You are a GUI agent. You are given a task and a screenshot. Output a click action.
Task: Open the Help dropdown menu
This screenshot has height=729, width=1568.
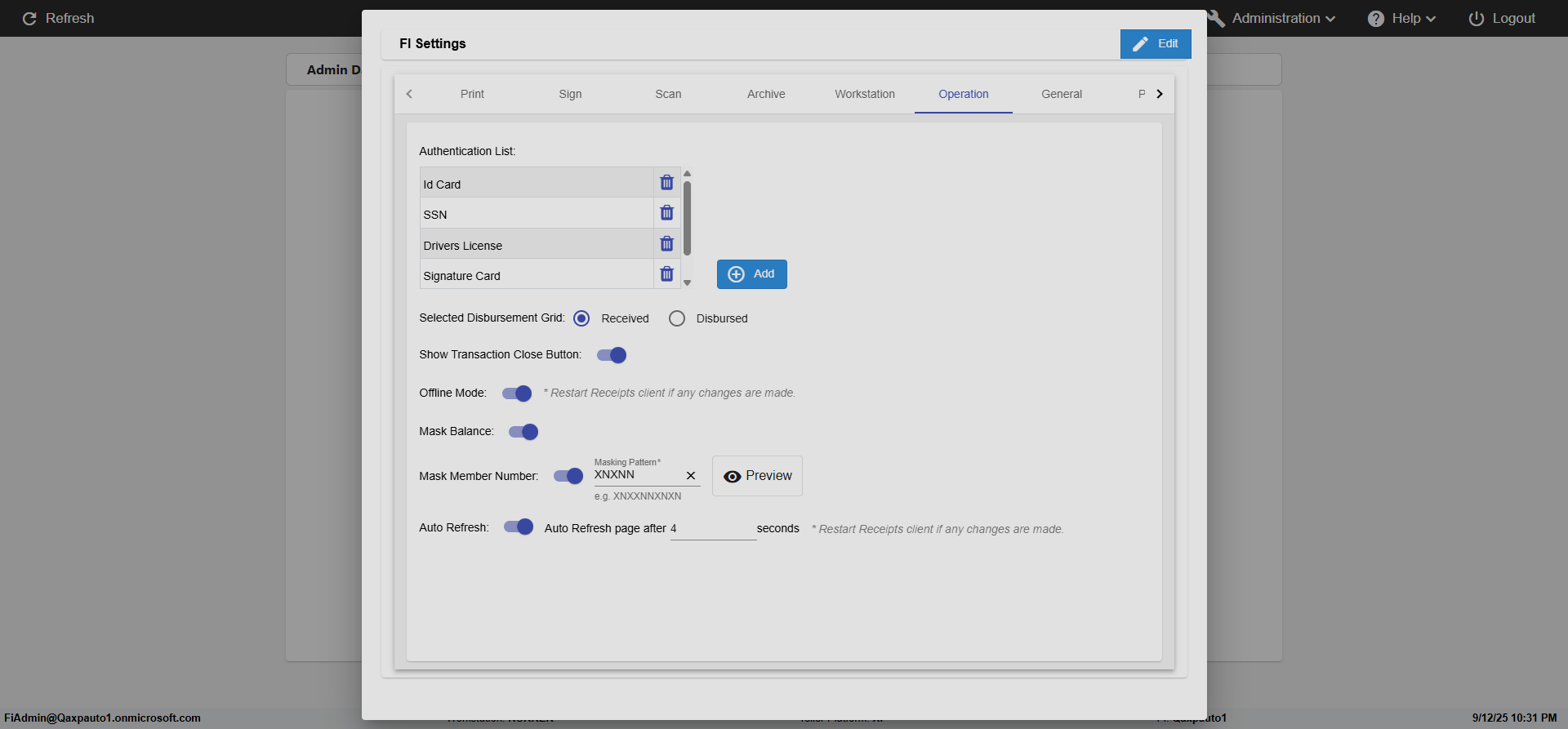coord(1401,19)
